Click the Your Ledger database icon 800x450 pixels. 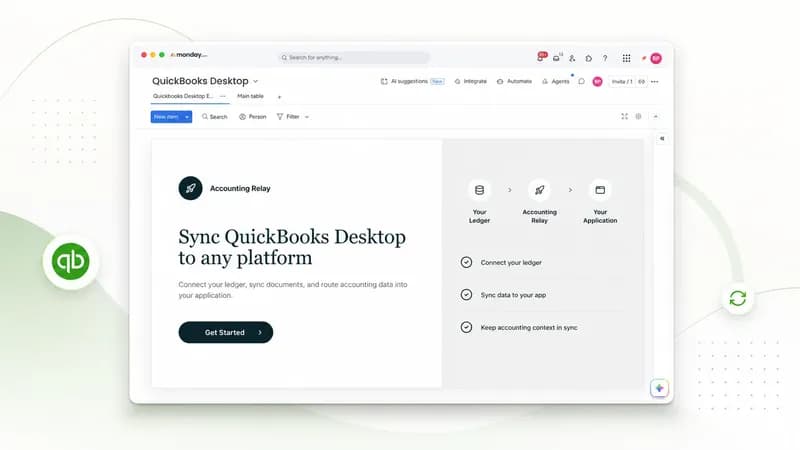[x=479, y=190]
